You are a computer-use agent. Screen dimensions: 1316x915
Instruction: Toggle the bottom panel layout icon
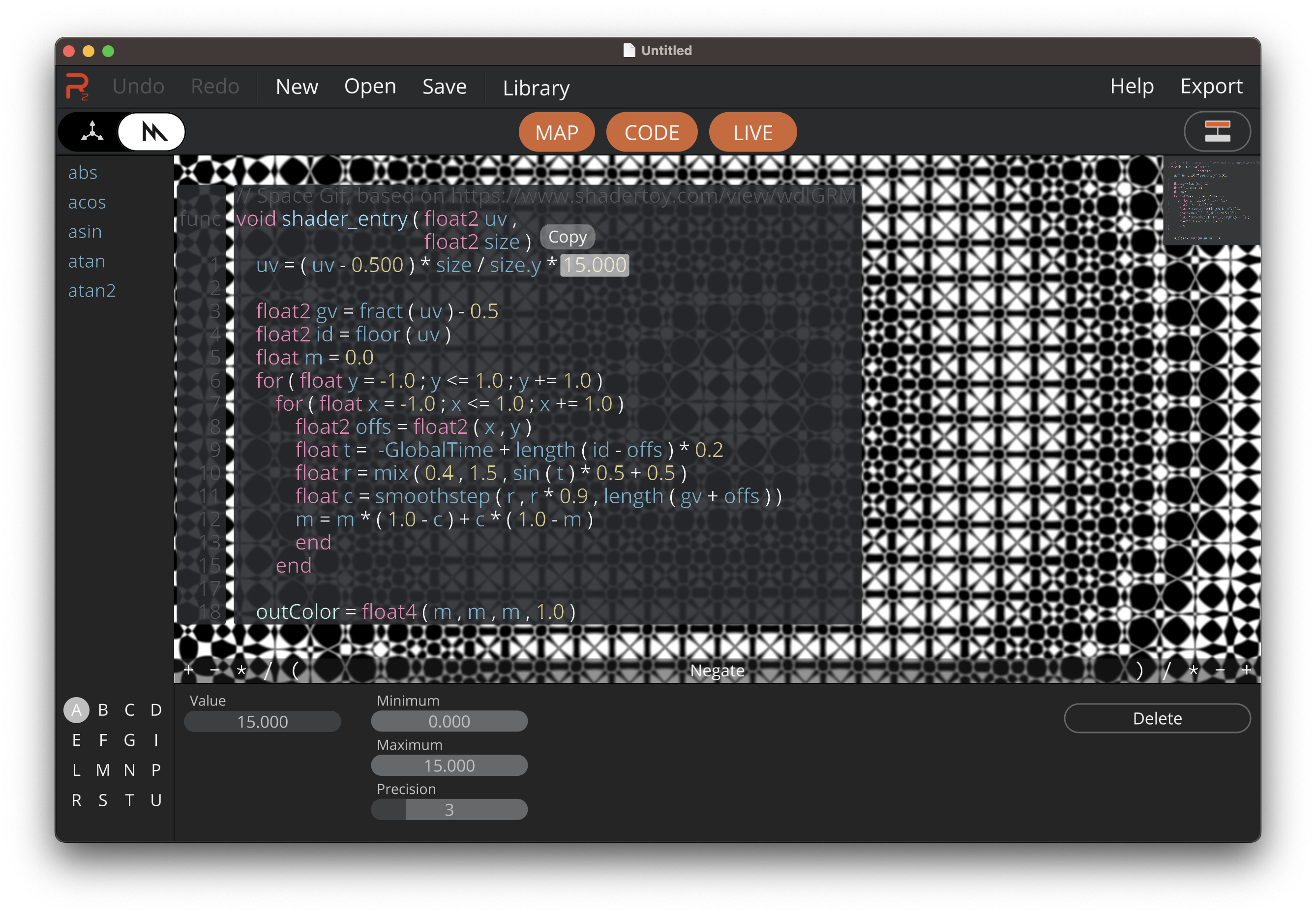(1217, 132)
